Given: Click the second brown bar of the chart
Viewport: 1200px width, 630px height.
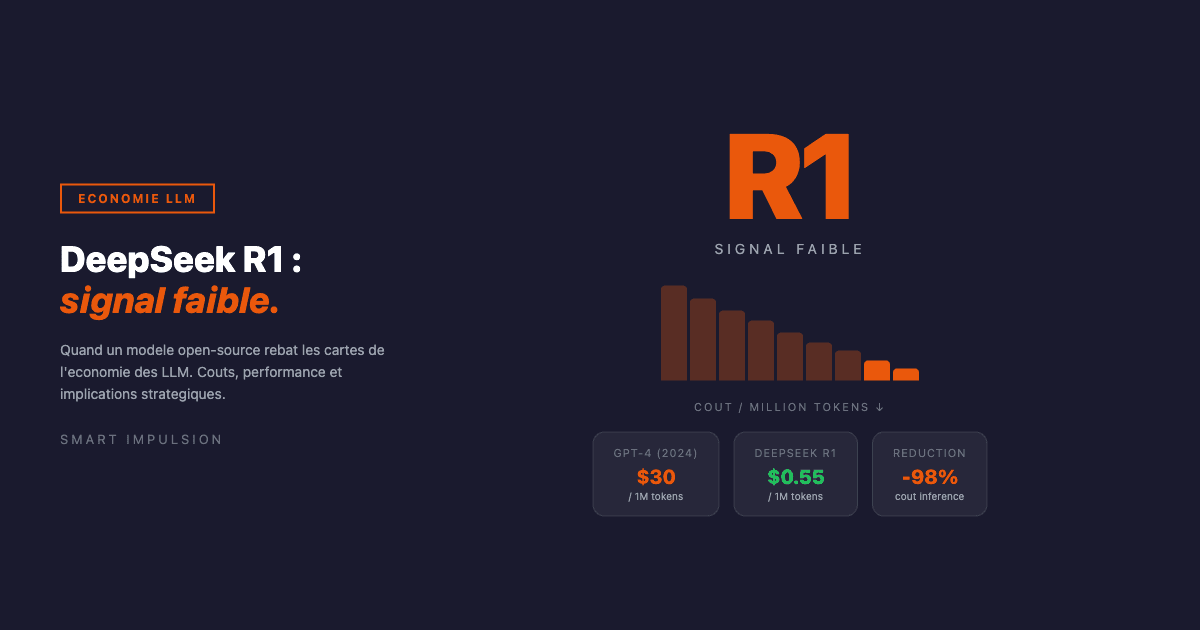Looking at the screenshot, I should (701, 340).
